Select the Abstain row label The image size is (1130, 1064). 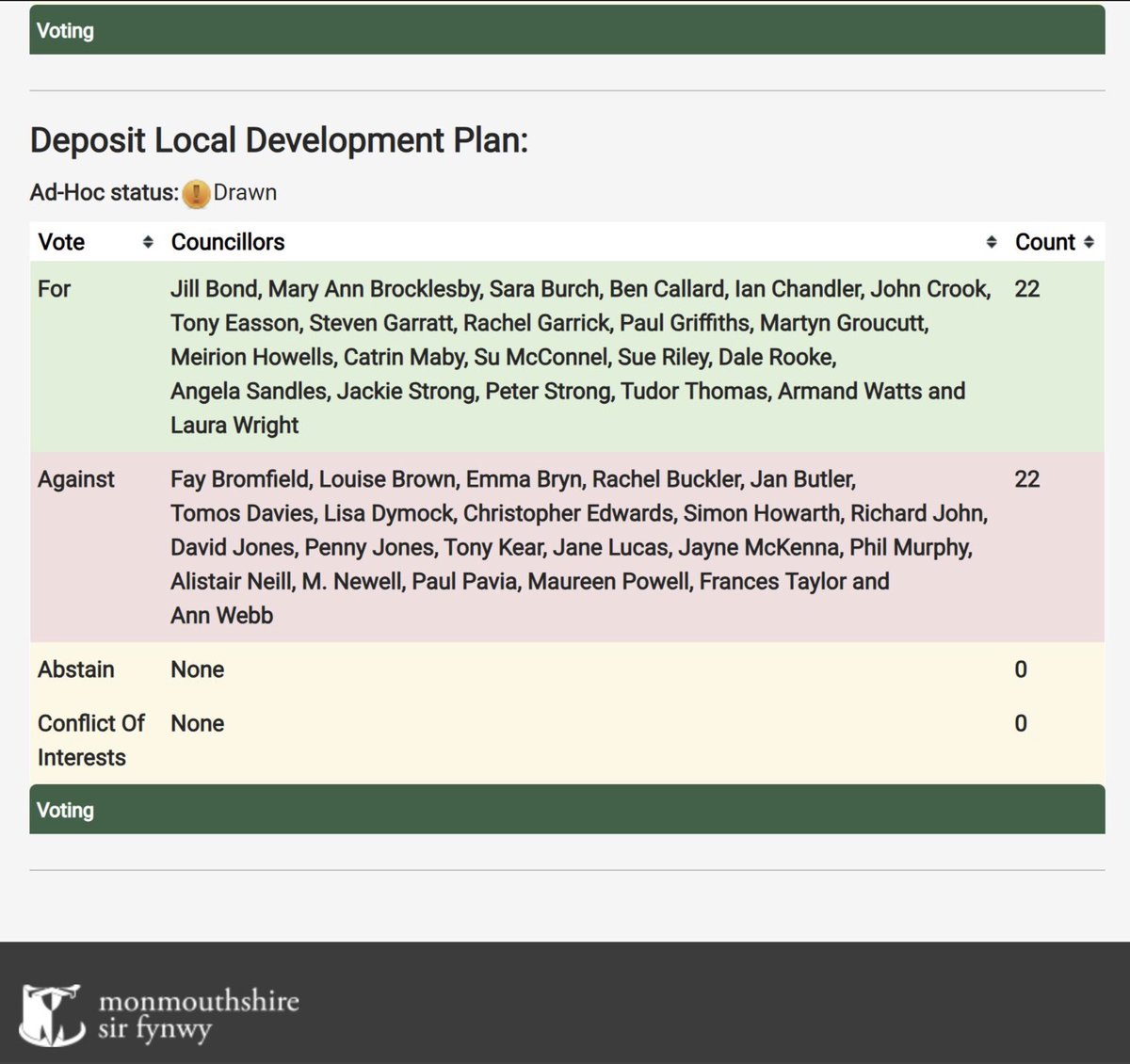(76, 669)
